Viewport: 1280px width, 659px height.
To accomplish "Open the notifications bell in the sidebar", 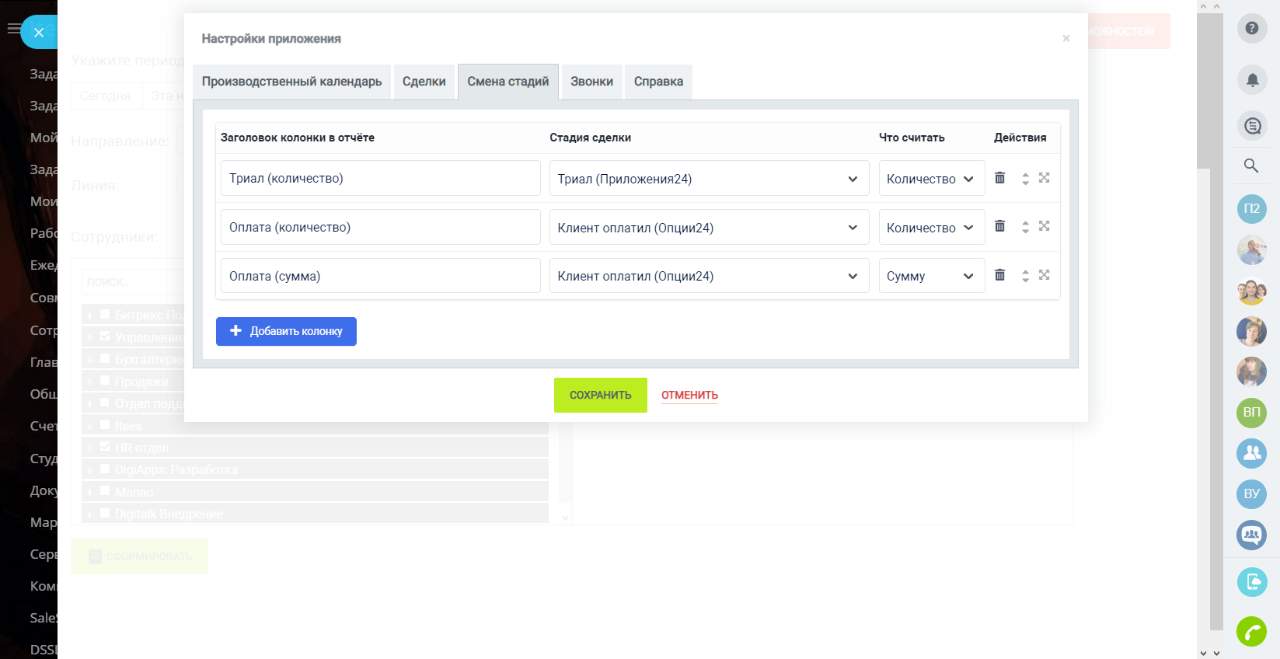I will (1251, 78).
